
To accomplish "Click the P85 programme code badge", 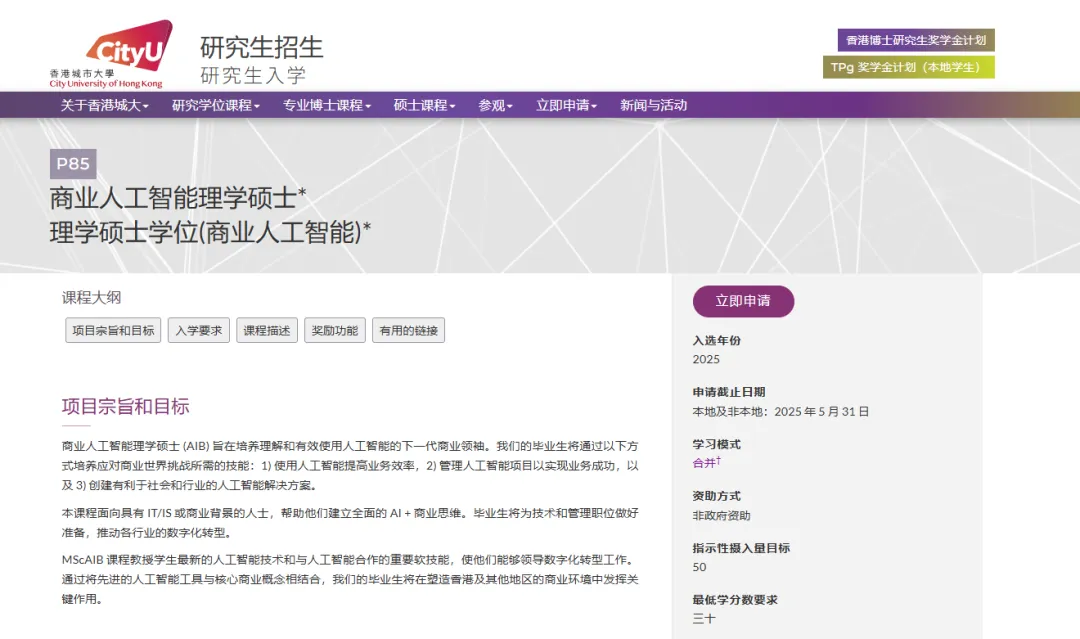I will 73,164.
